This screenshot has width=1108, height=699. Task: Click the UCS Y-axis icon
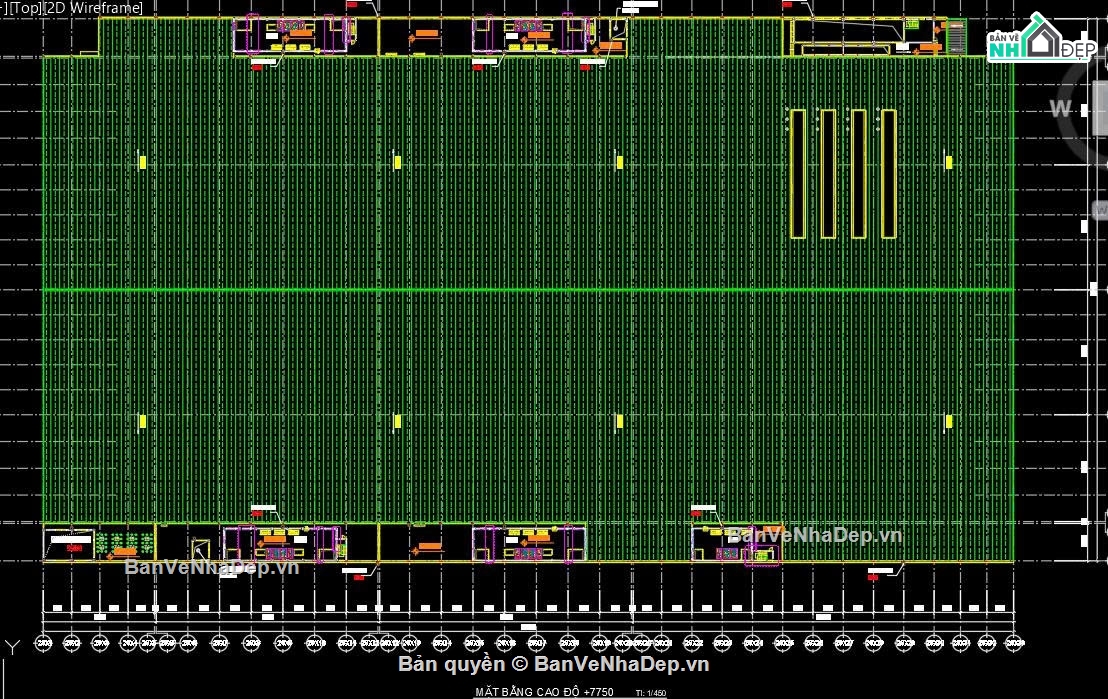point(12,647)
